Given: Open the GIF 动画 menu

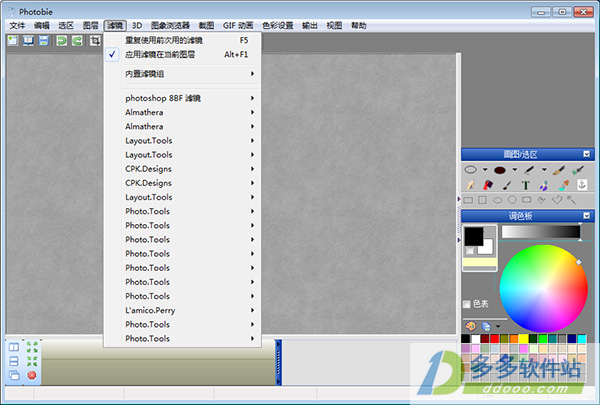Looking at the screenshot, I should pyautogui.click(x=238, y=25).
